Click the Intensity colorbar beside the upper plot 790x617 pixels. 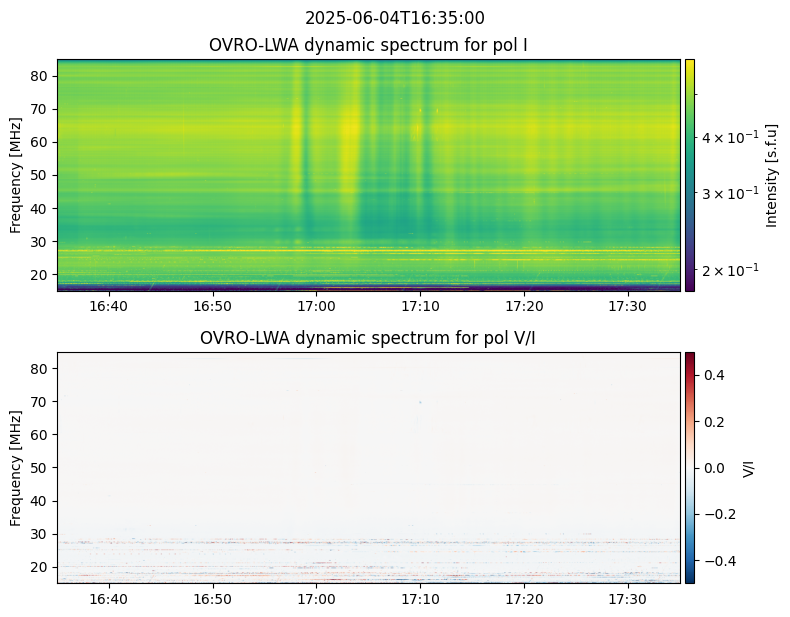689,175
